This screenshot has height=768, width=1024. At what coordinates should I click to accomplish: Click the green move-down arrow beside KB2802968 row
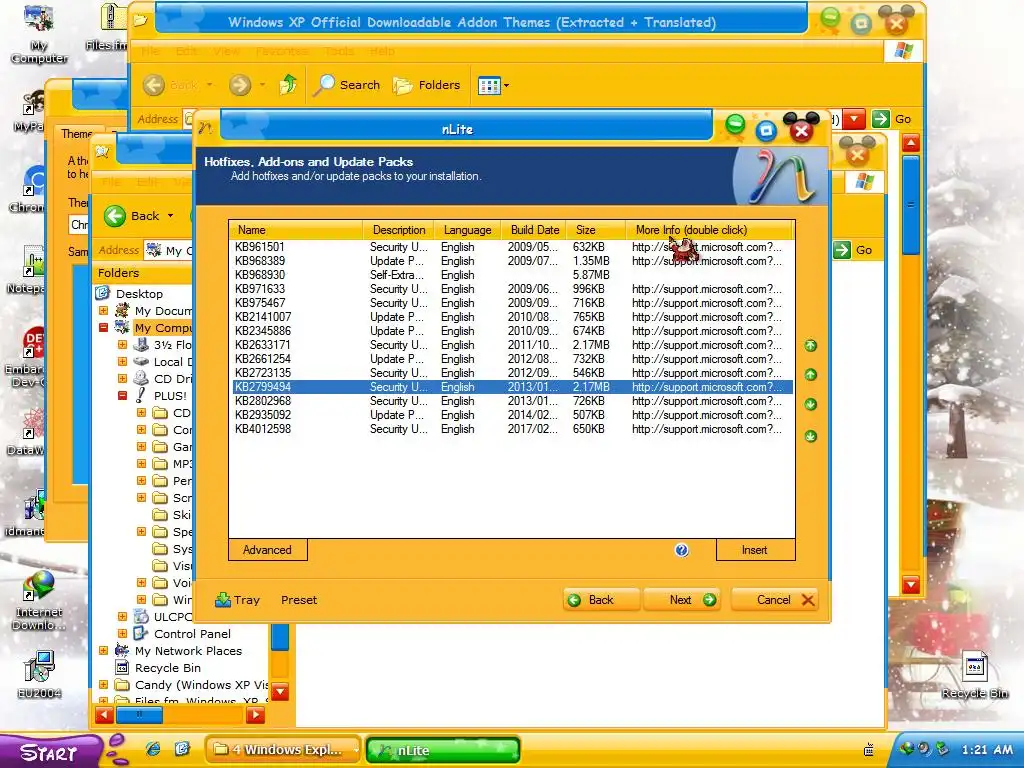(x=810, y=404)
